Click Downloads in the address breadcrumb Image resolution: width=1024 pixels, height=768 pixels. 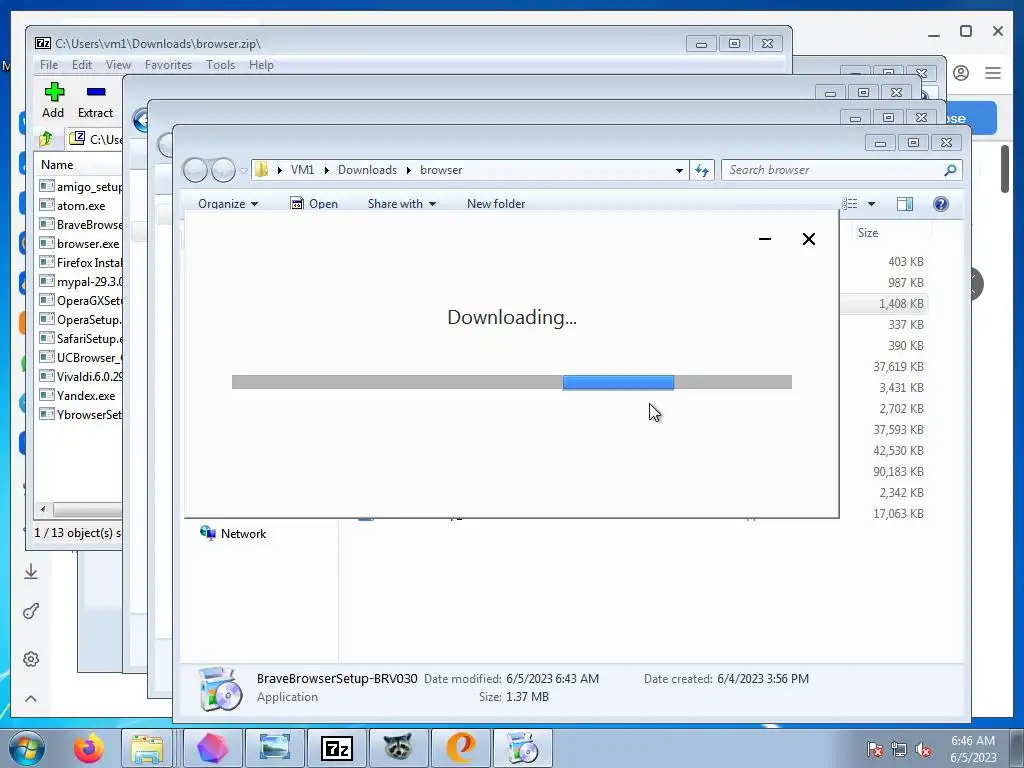(x=367, y=170)
